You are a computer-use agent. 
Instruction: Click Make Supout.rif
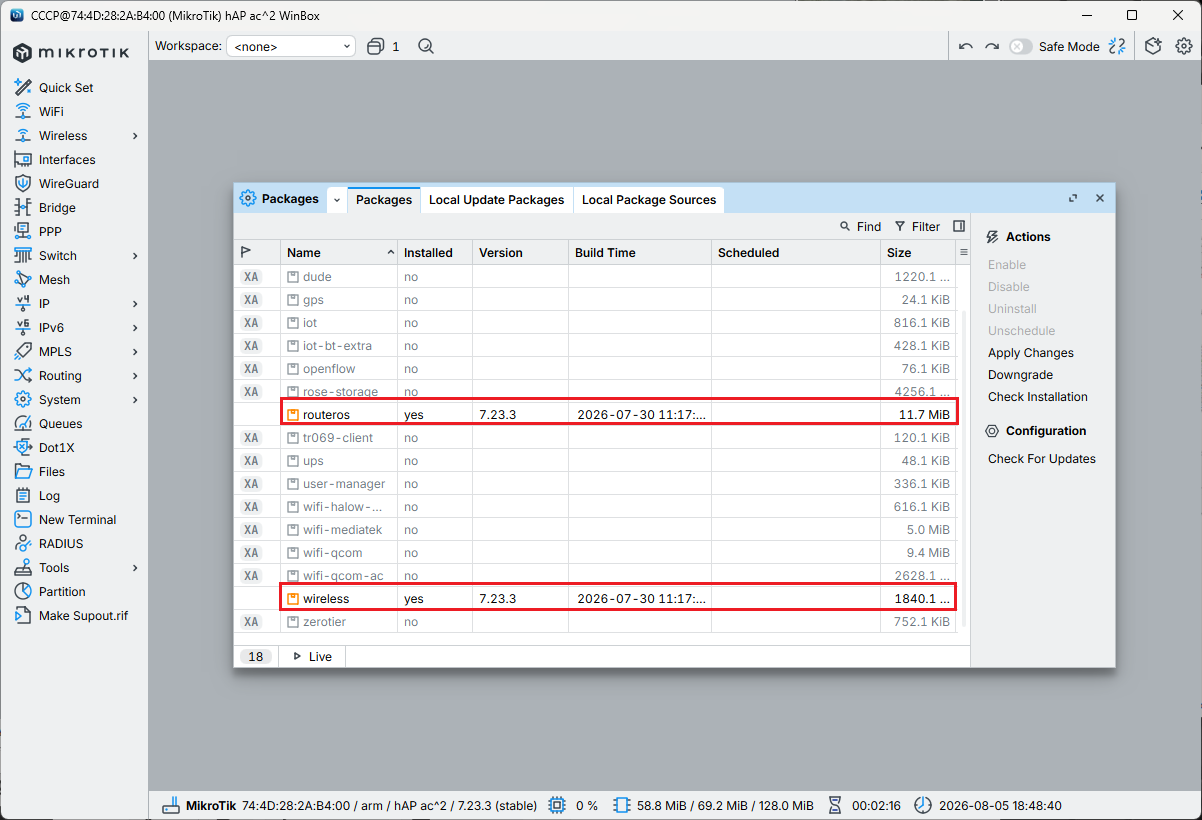click(x=83, y=615)
